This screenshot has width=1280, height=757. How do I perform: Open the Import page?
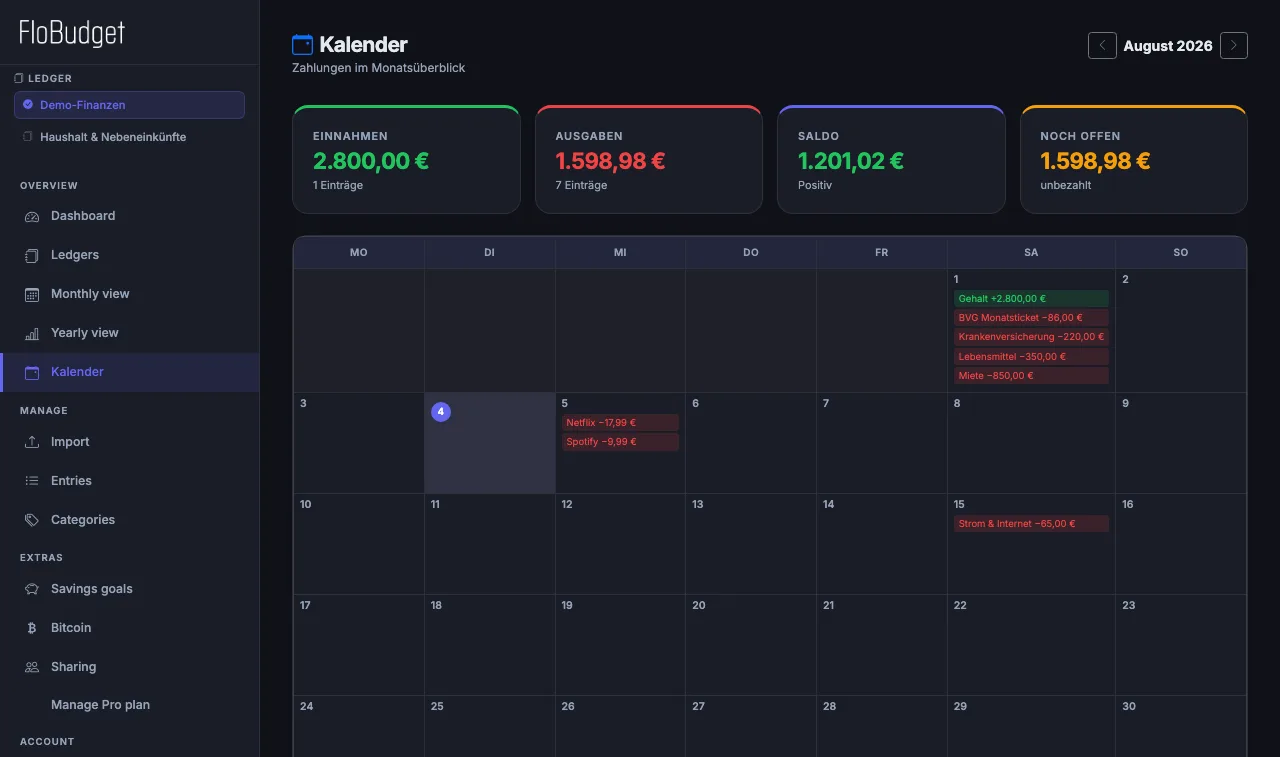coord(130,442)
